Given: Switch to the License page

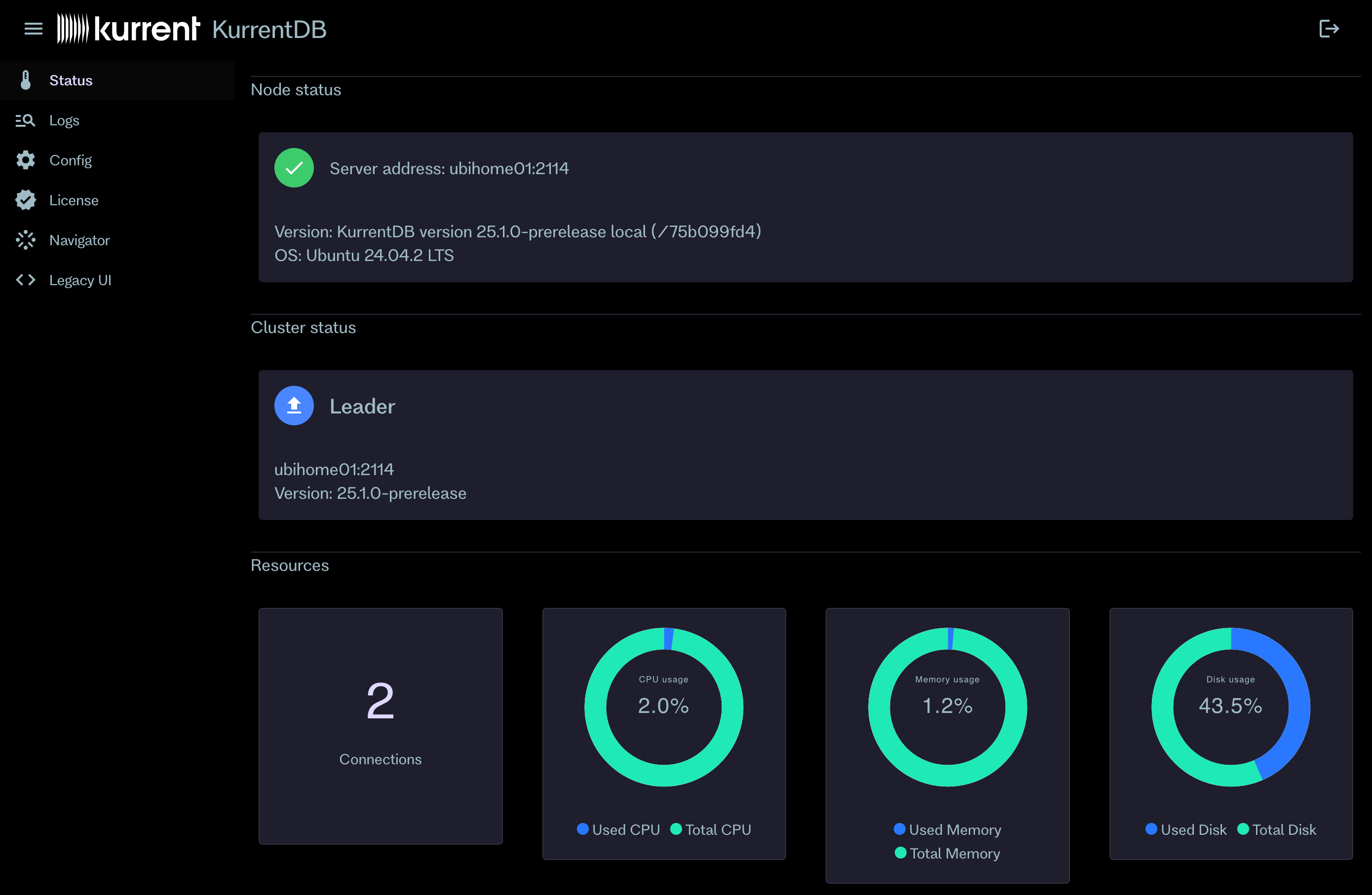Looking at the screenshot, I should coord(74,200).
